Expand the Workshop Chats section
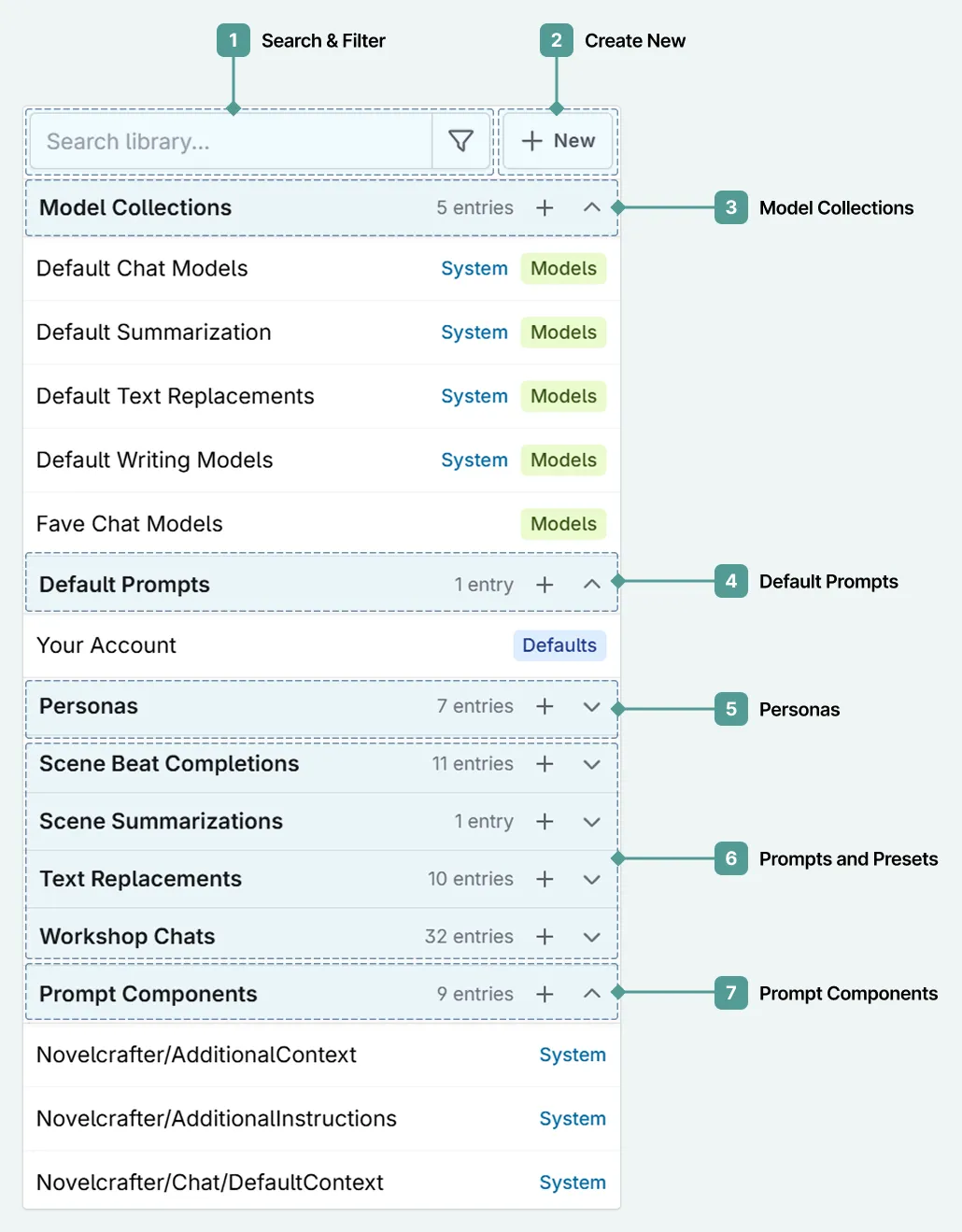This screenshot has width=962, height=1232. 591,937
